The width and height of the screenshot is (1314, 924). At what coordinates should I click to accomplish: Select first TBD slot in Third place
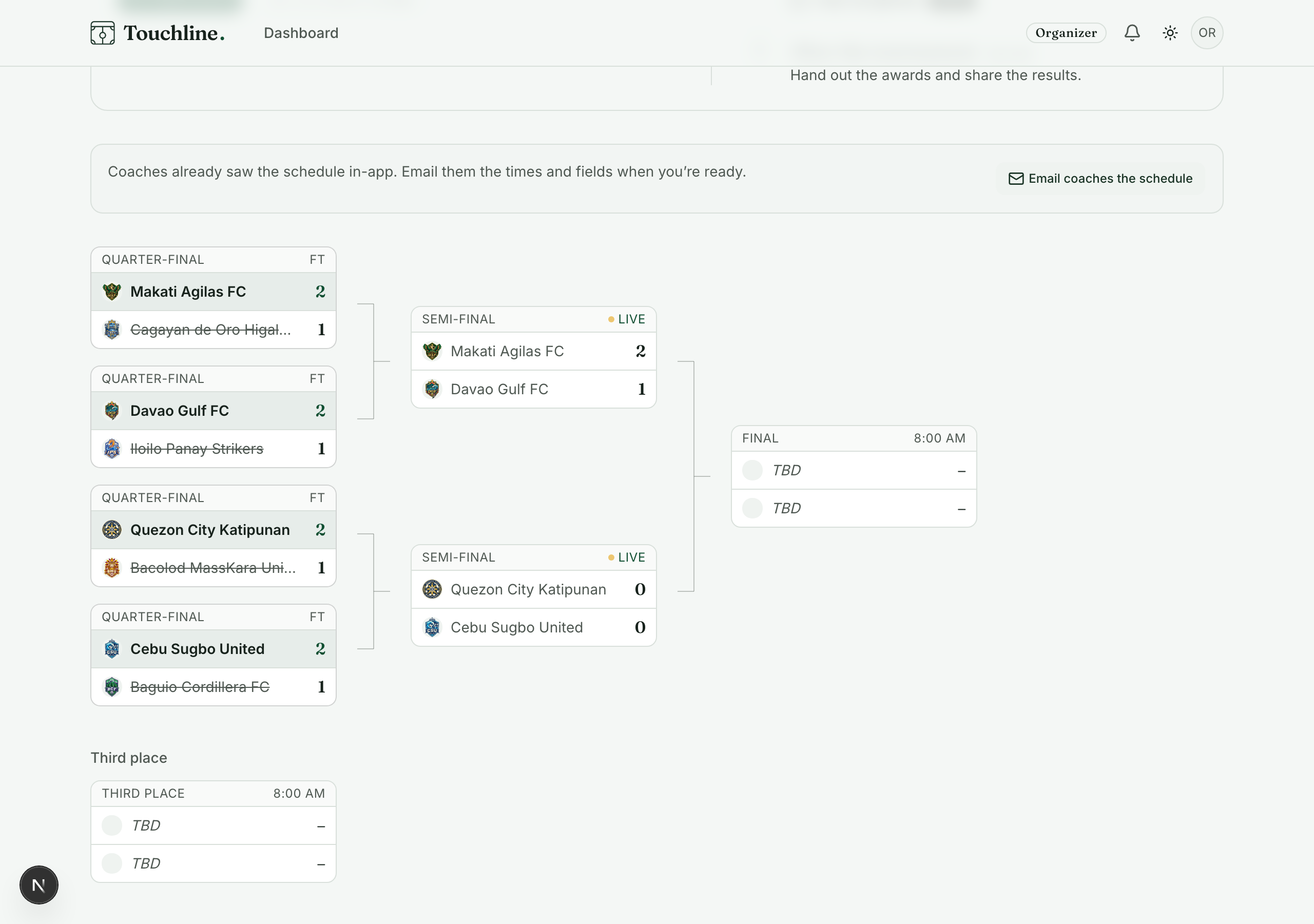click(x=214, y=825)
